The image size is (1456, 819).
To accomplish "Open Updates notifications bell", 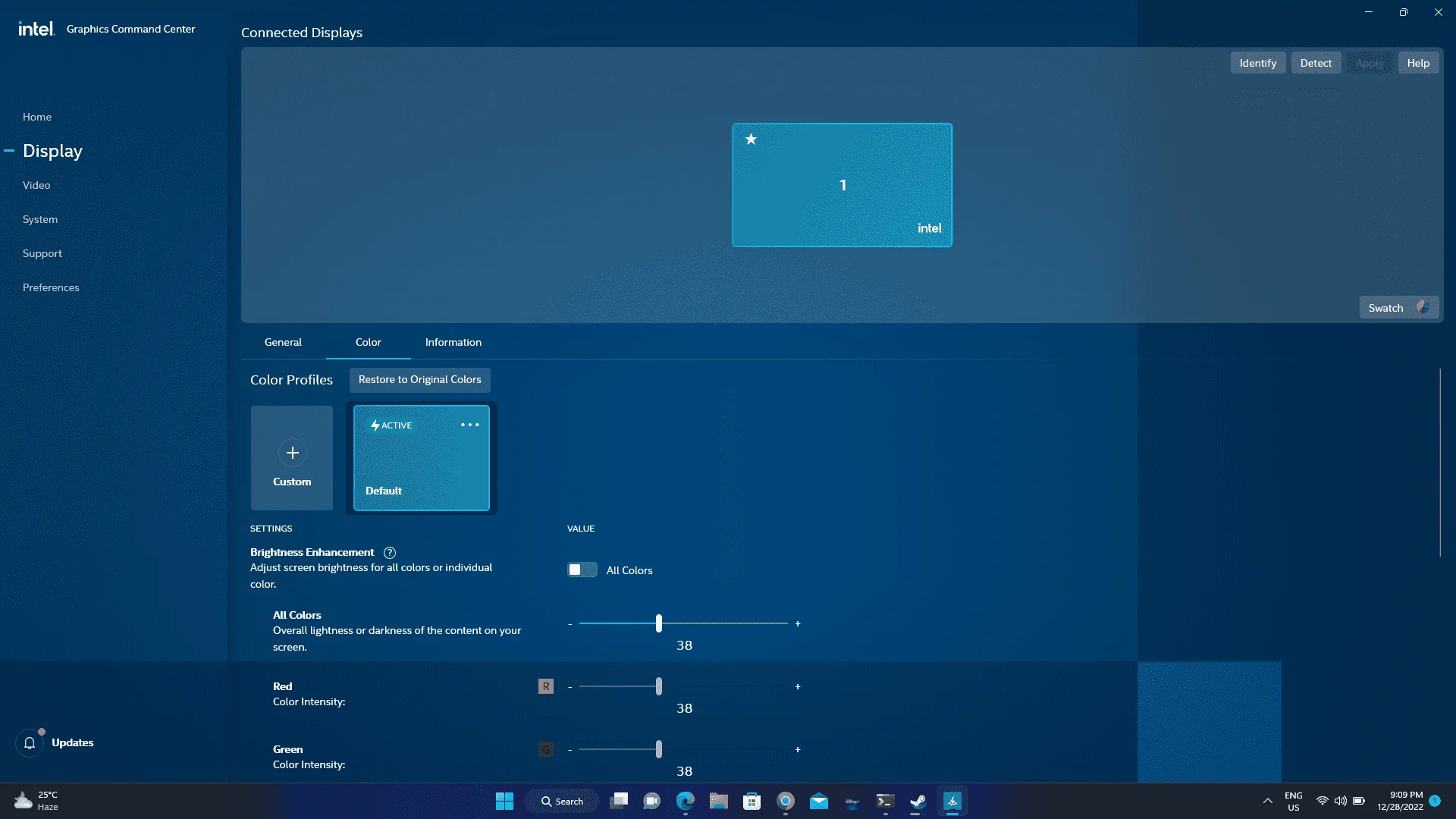I will 30,743.
